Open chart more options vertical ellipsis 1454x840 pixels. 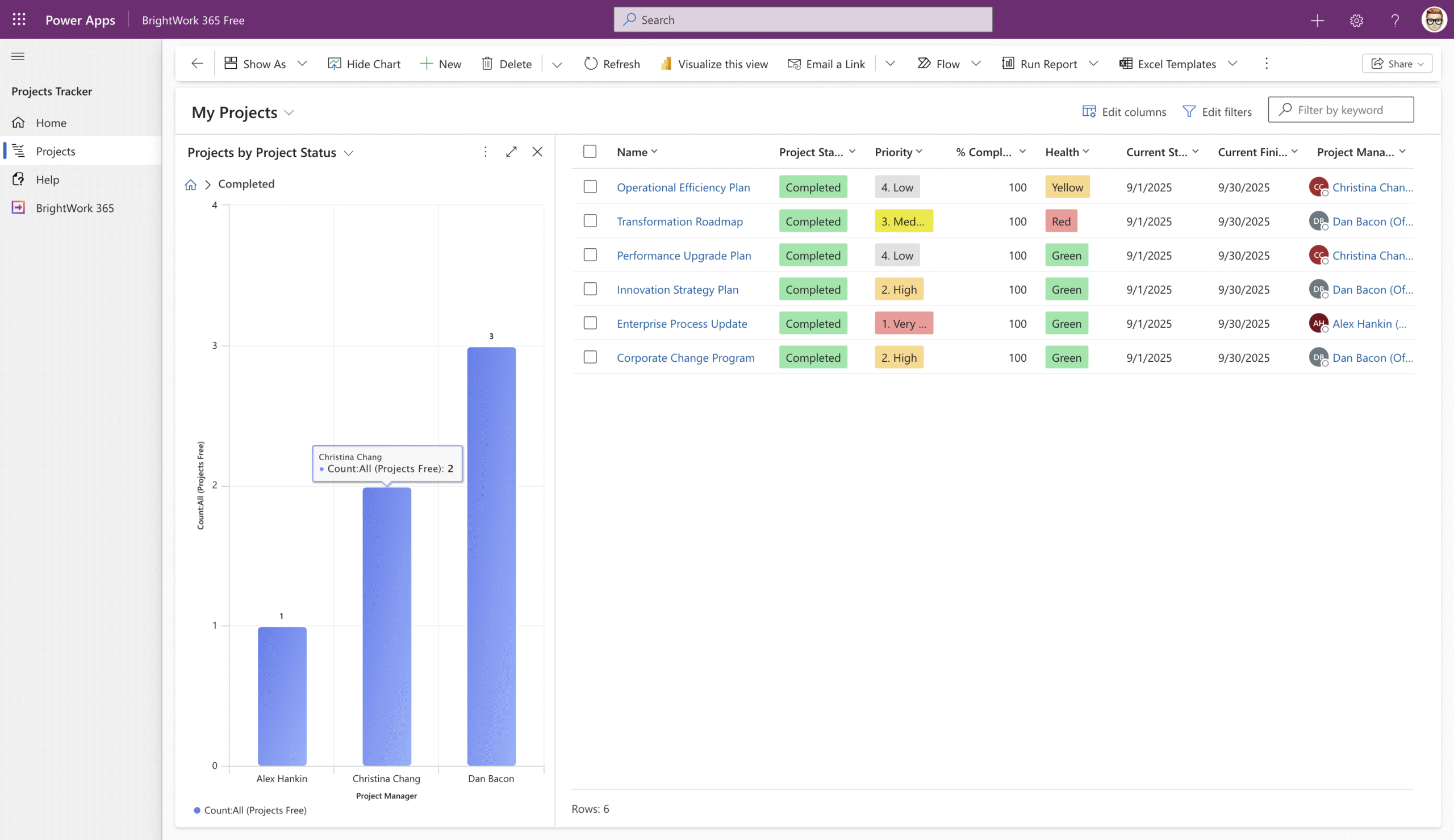click(x=485, y=152)
